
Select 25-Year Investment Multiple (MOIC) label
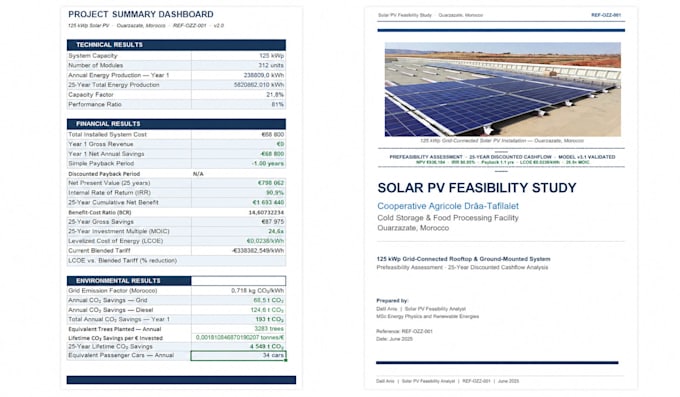point(119,231)
